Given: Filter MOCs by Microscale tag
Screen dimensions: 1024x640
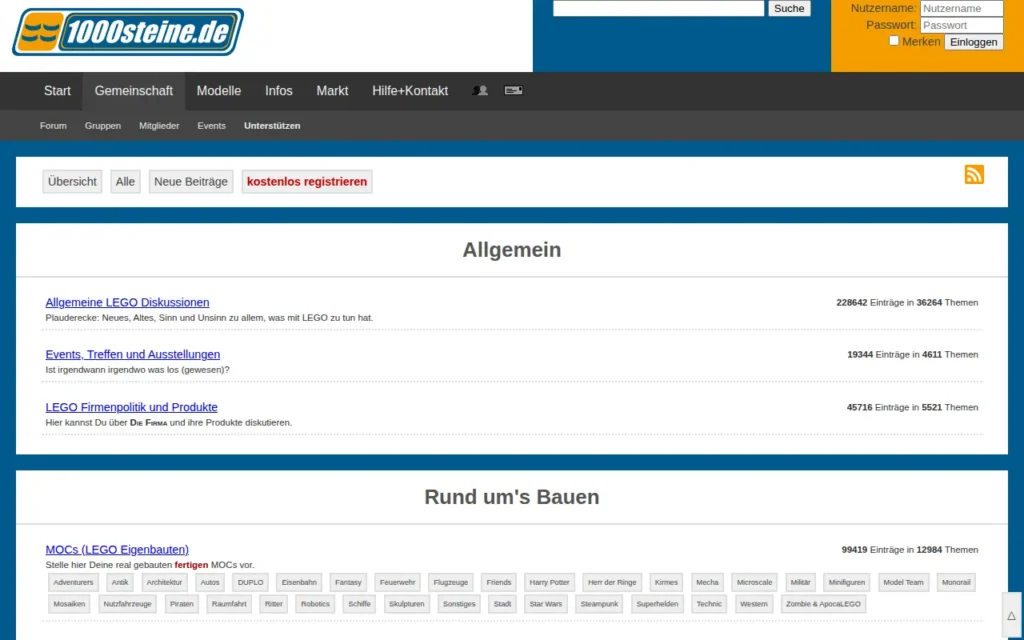Looking at the screenshot, I should tap(755, 583).
